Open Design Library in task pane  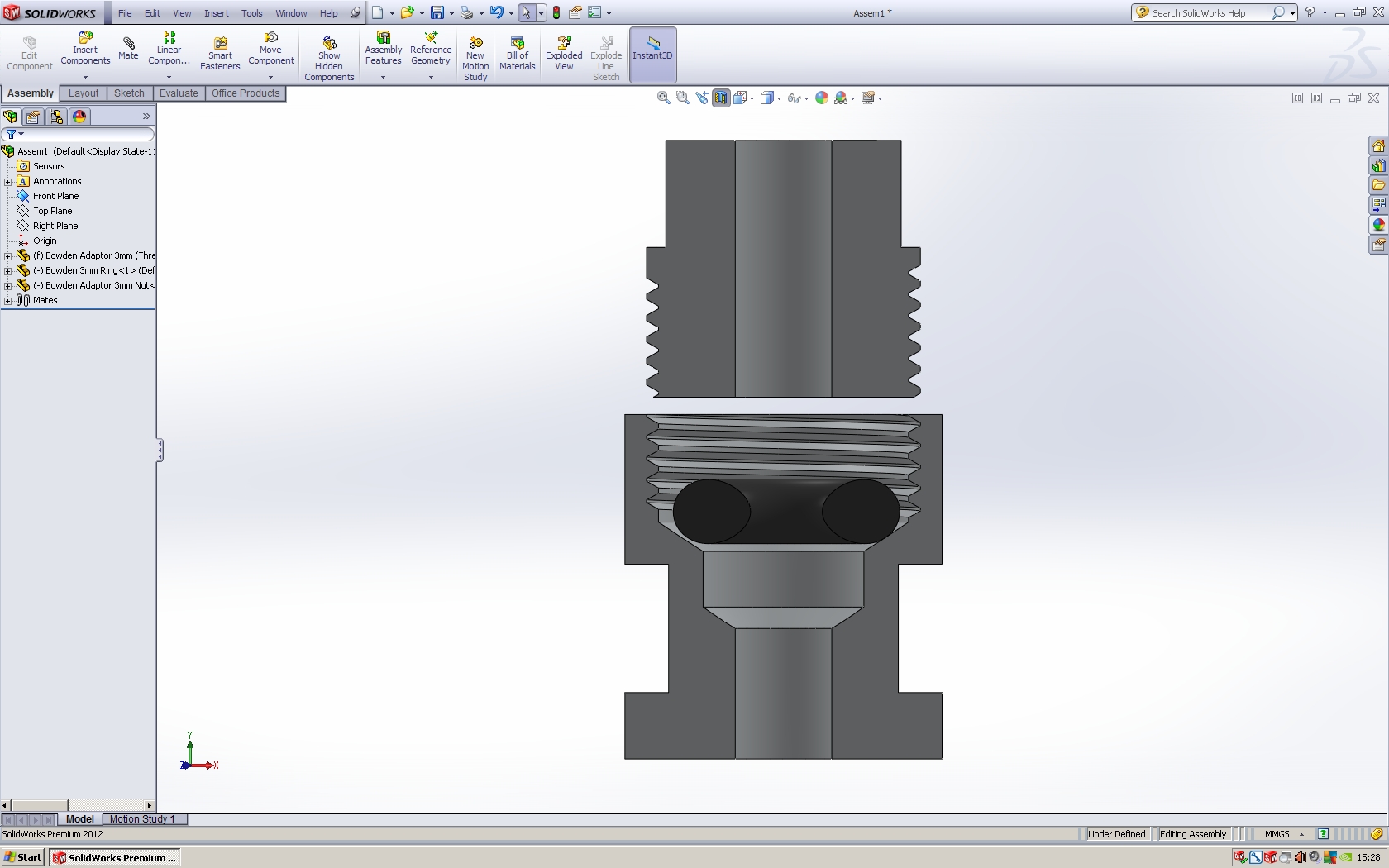click(x=1378, y=166)
